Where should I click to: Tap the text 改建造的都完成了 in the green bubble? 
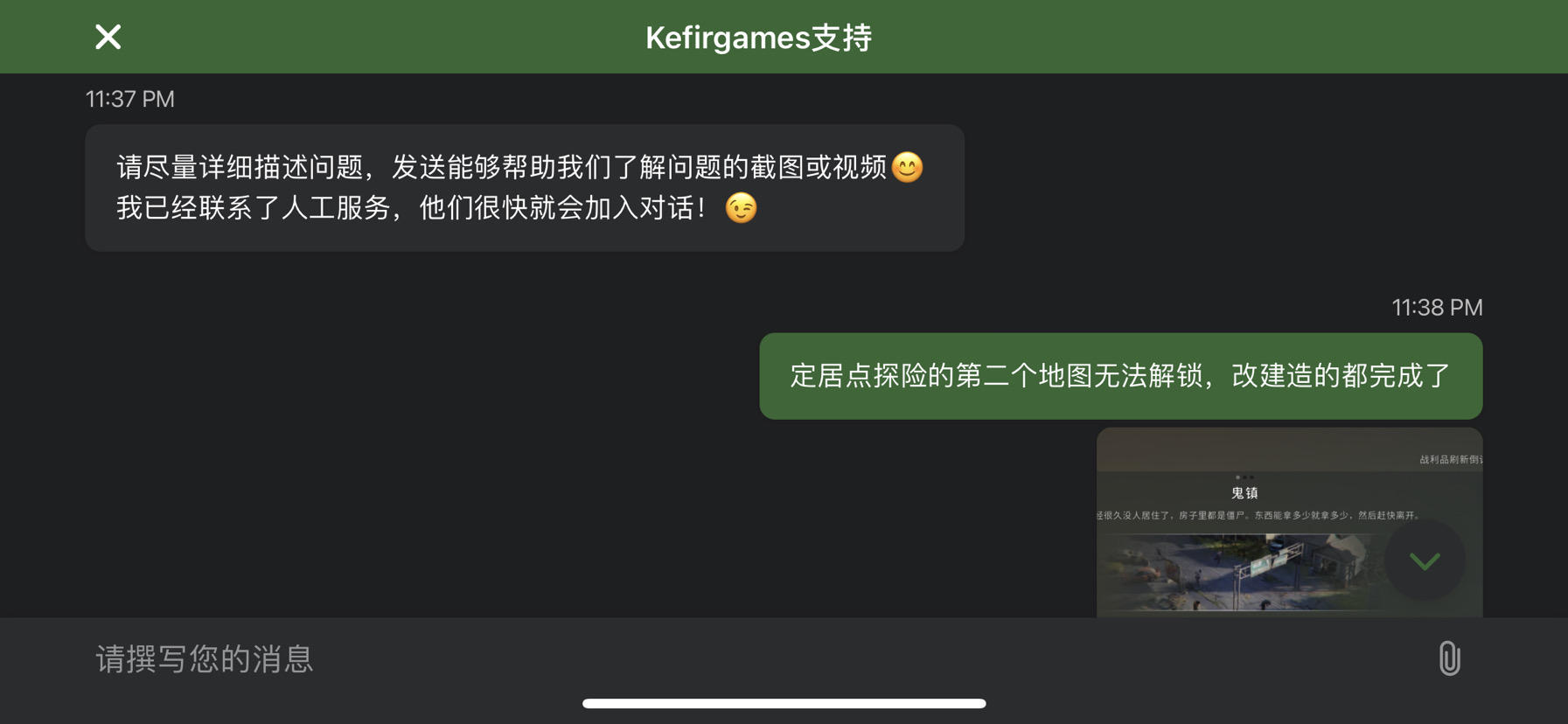(x=1341, y=376)
